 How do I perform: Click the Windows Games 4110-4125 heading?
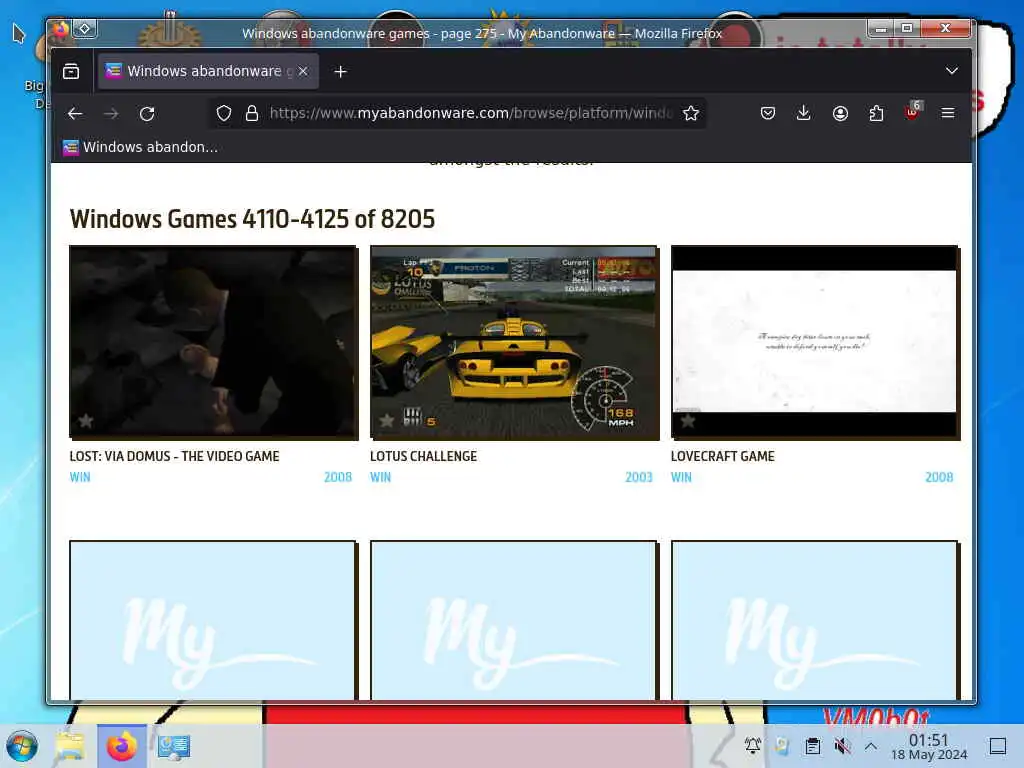pyautogui.click(x=252, y=219)
